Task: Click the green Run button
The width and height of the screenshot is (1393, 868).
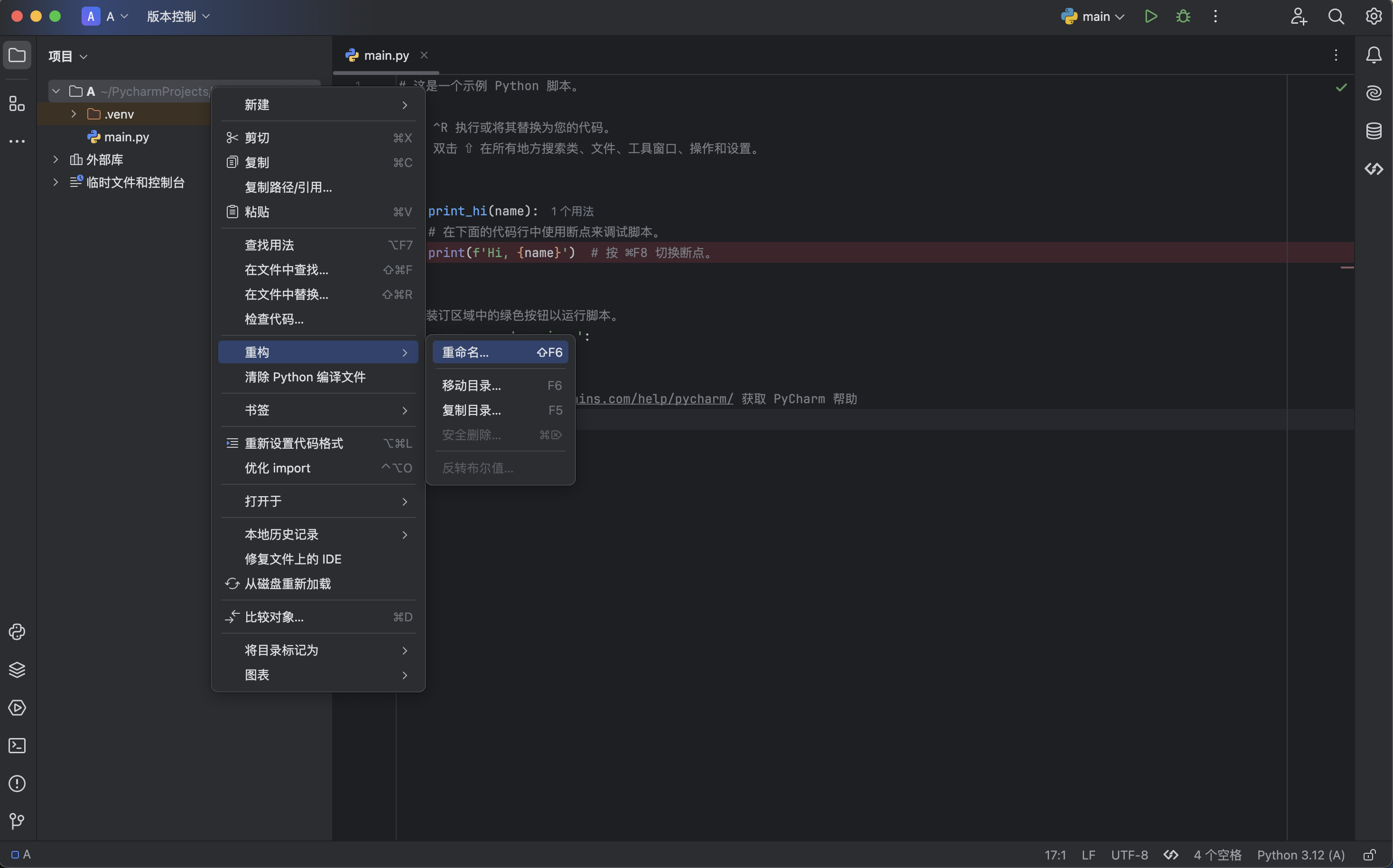Action: coord(1151,16)
